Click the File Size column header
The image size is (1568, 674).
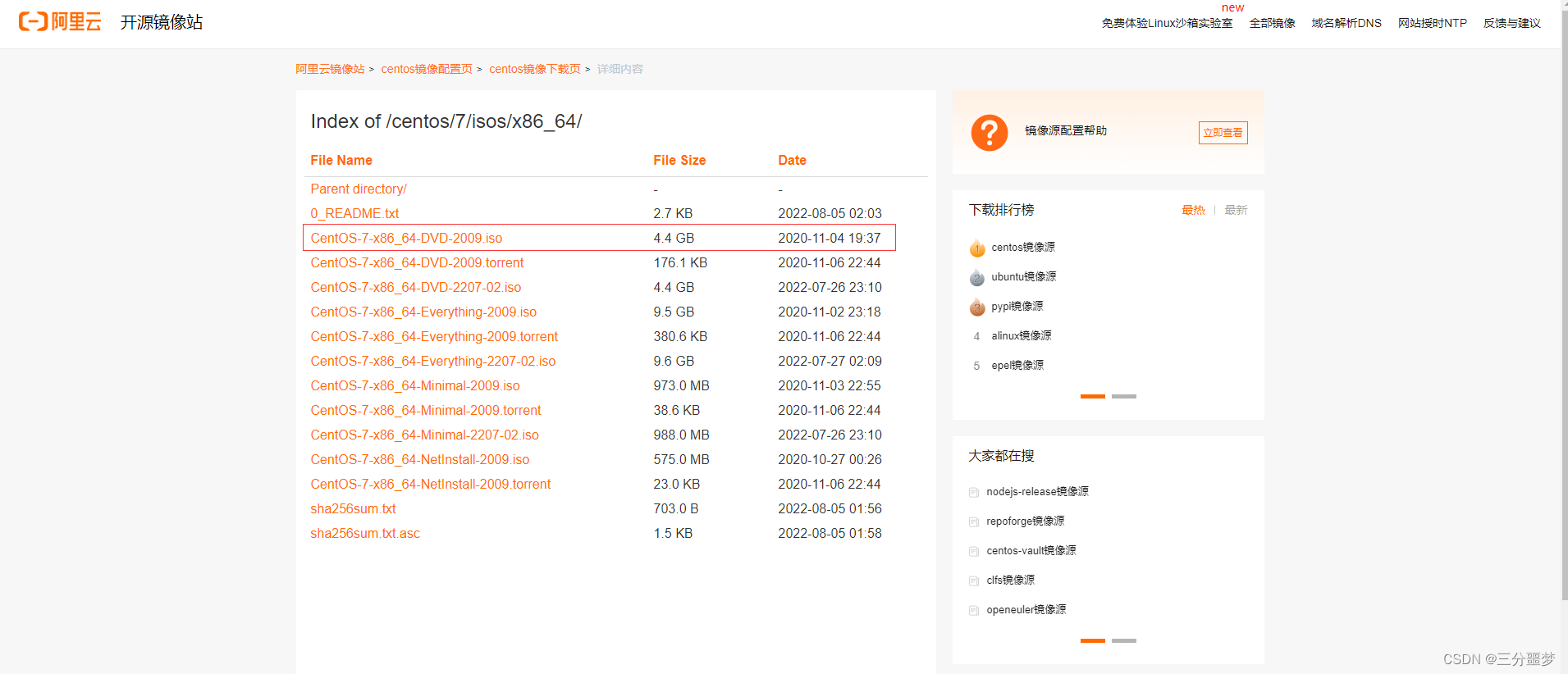pyautogui.click(x=679, y=160)
